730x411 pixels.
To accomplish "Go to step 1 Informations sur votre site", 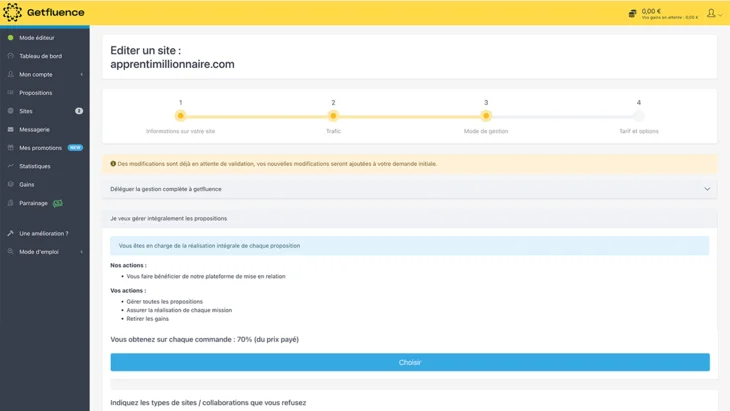I will (x=180, y=116).
